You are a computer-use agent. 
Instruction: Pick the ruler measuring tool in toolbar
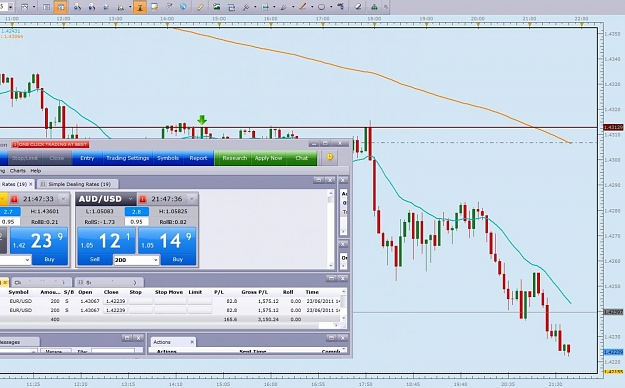(x=200, y=7)
